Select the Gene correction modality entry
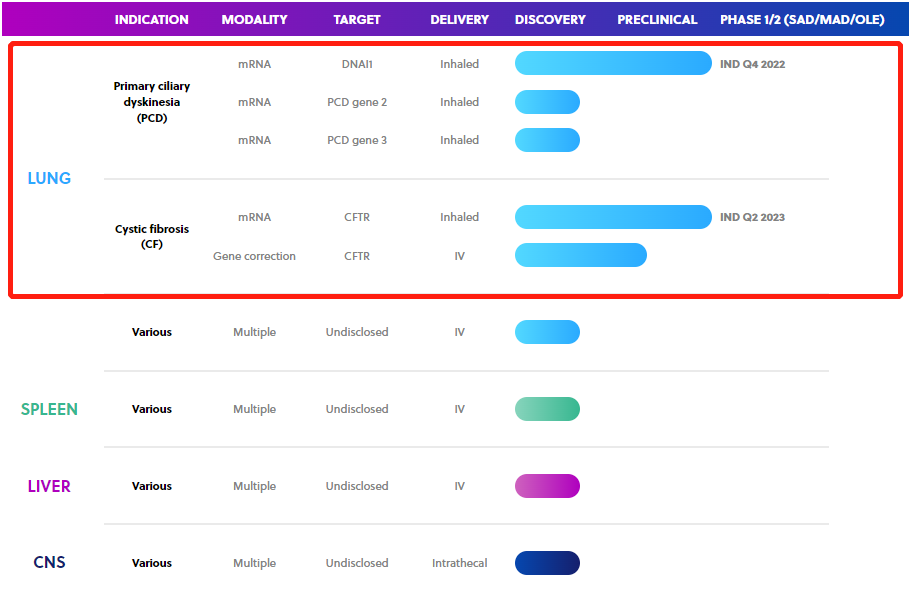Screen dimensions: 912x601 click(x=254, y=256)
